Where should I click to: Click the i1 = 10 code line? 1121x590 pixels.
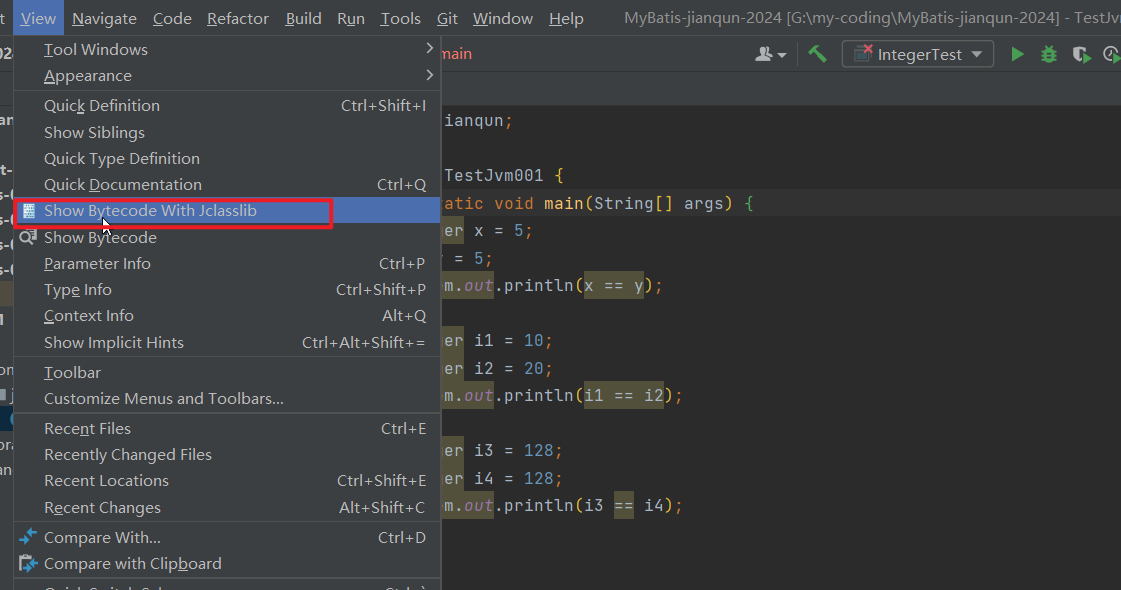pos(498,341)
